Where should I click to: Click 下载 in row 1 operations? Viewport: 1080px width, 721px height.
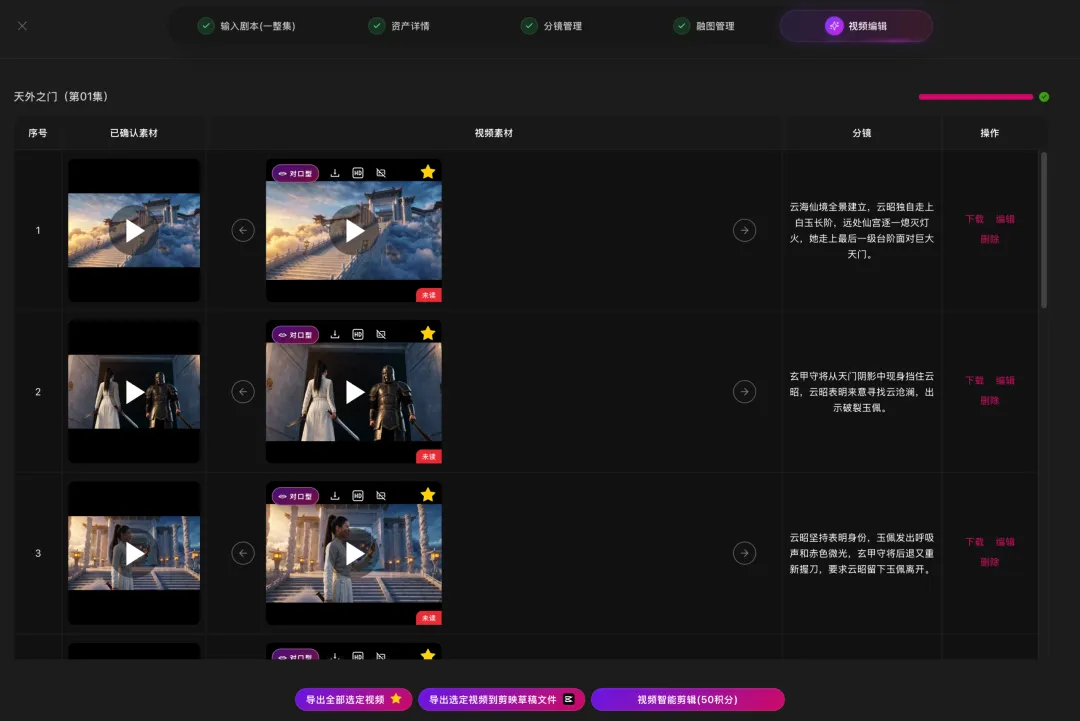pyautogui.click(x=975, y=219)
